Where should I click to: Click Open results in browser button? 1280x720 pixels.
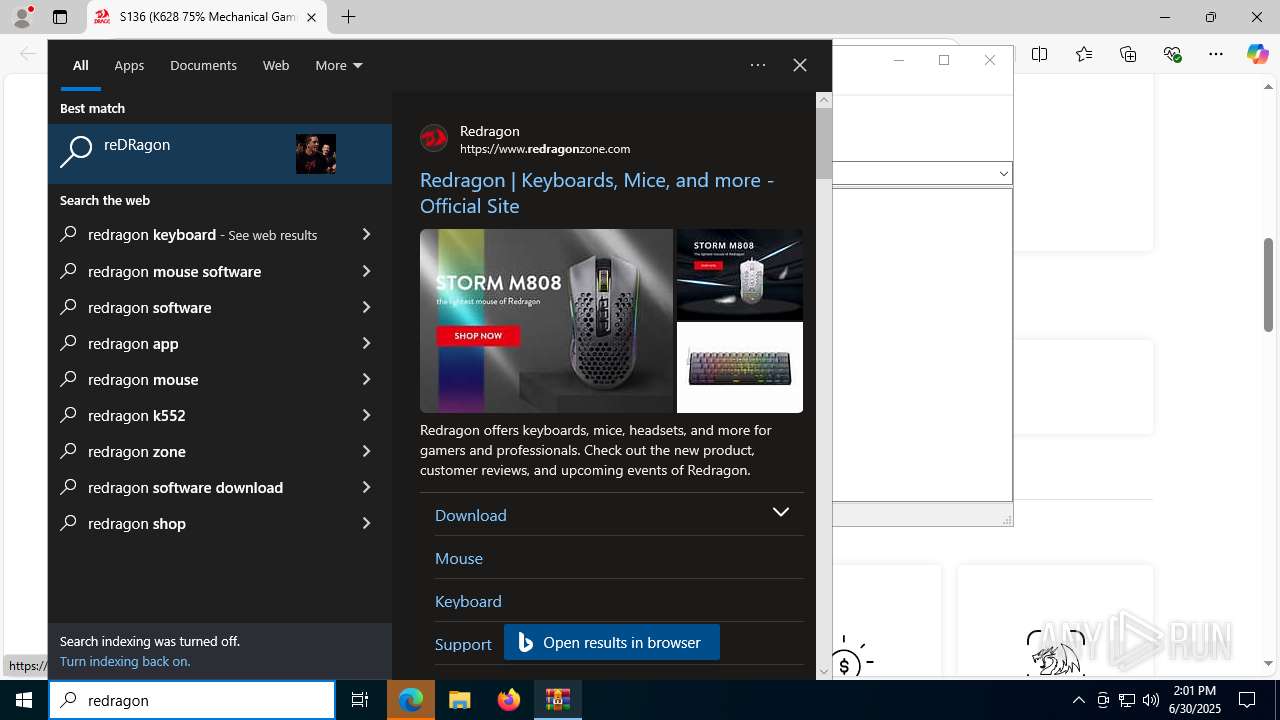click(612, 642)
